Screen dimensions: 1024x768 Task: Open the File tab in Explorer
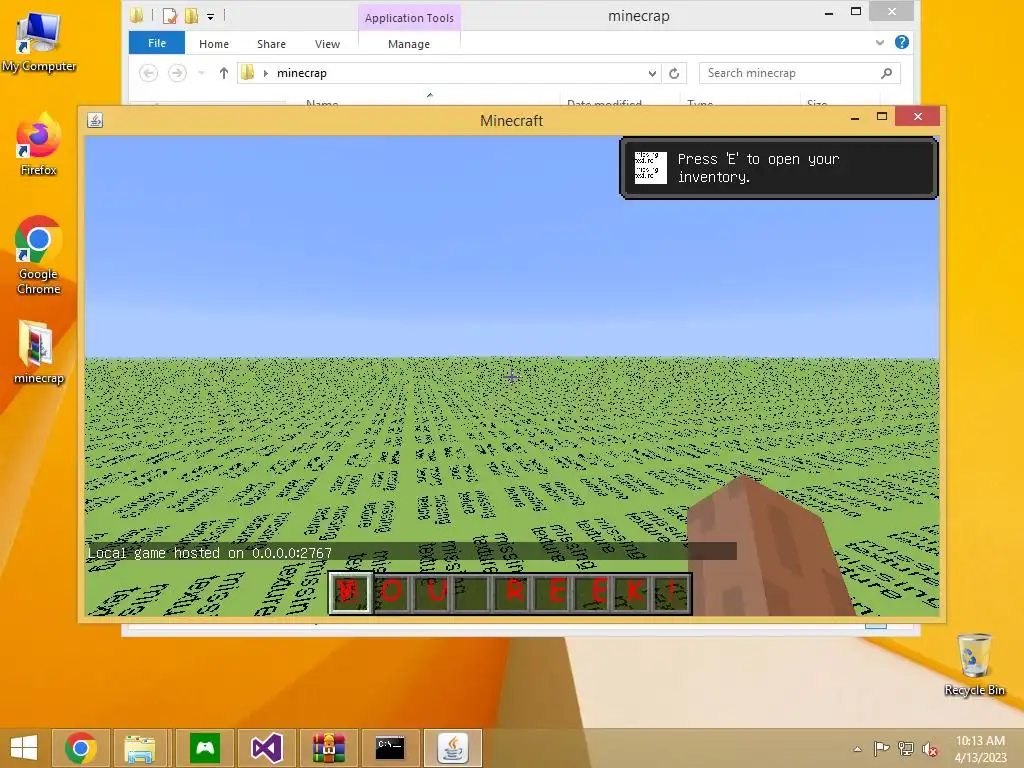pyautogui.click(x=157, y=43)
